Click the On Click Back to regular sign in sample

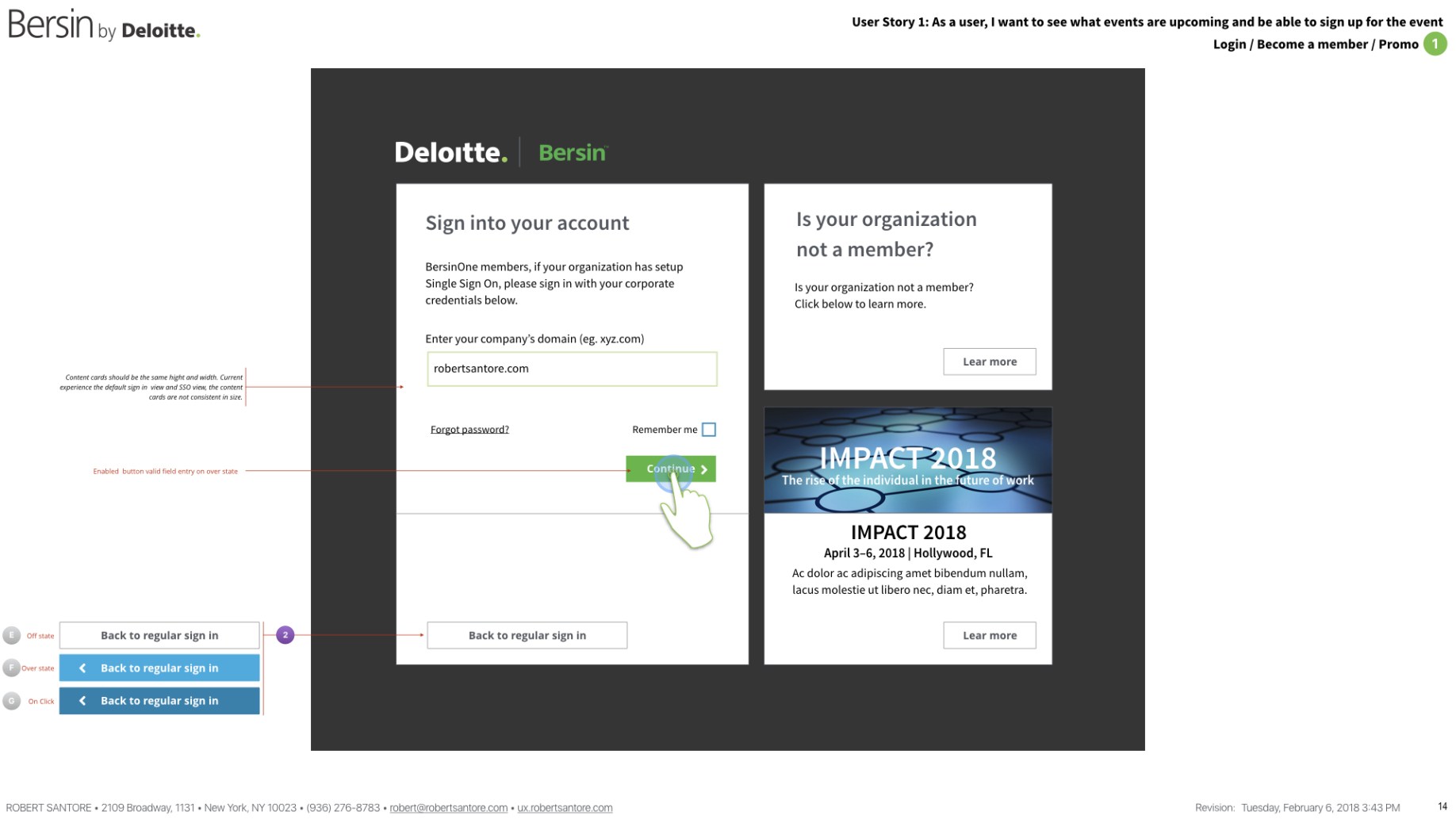click(x=159, y=701)
